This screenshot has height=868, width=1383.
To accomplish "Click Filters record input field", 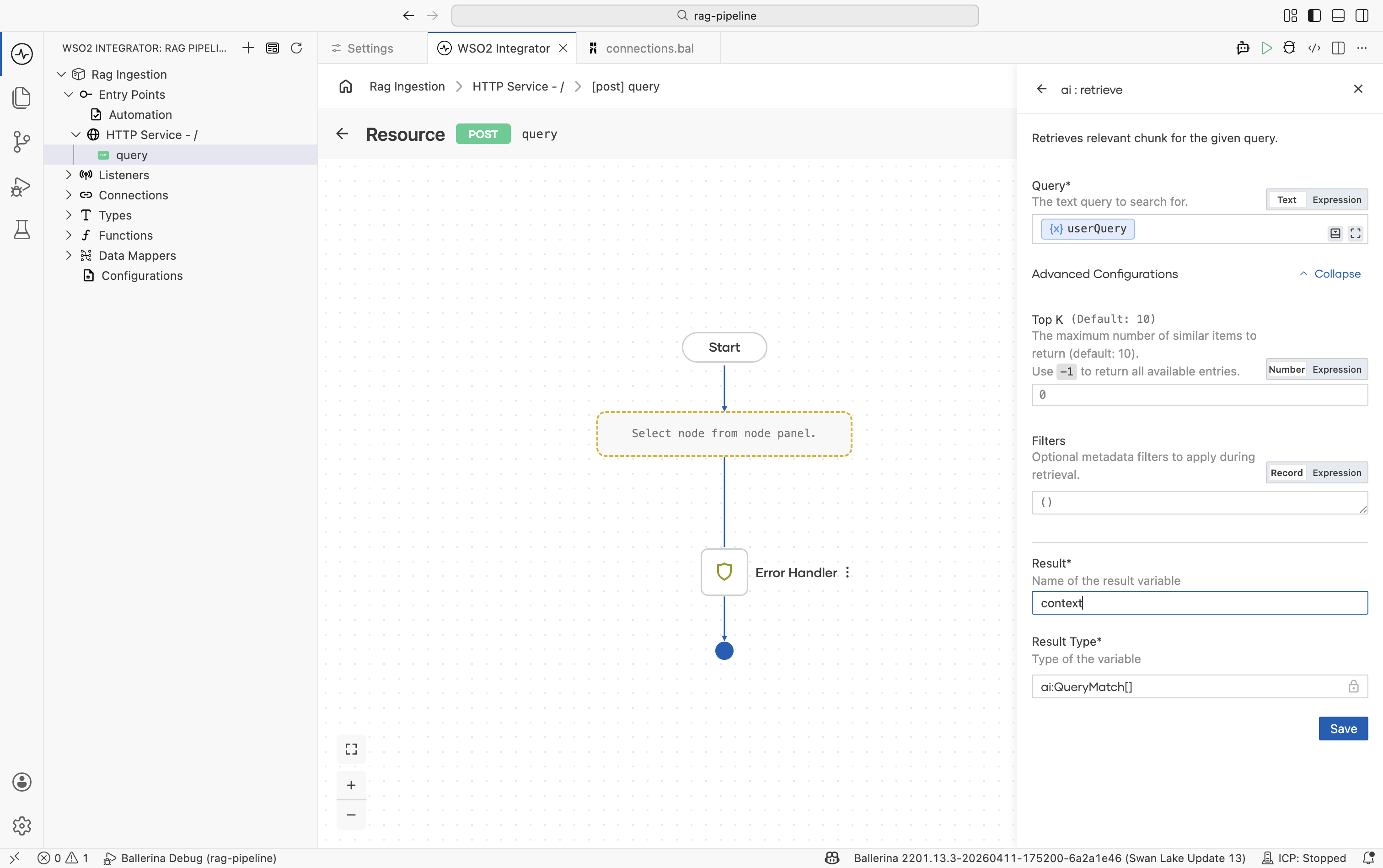I will (x=1200, y=502).
